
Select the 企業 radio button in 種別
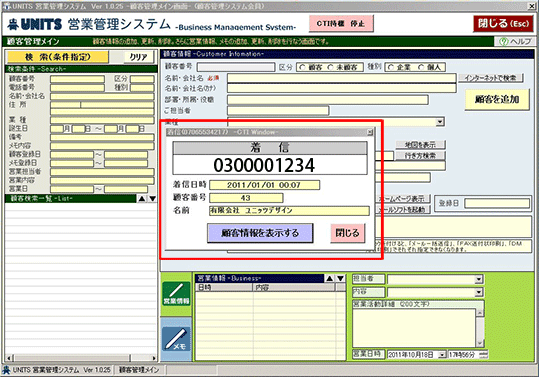[391, 67]
